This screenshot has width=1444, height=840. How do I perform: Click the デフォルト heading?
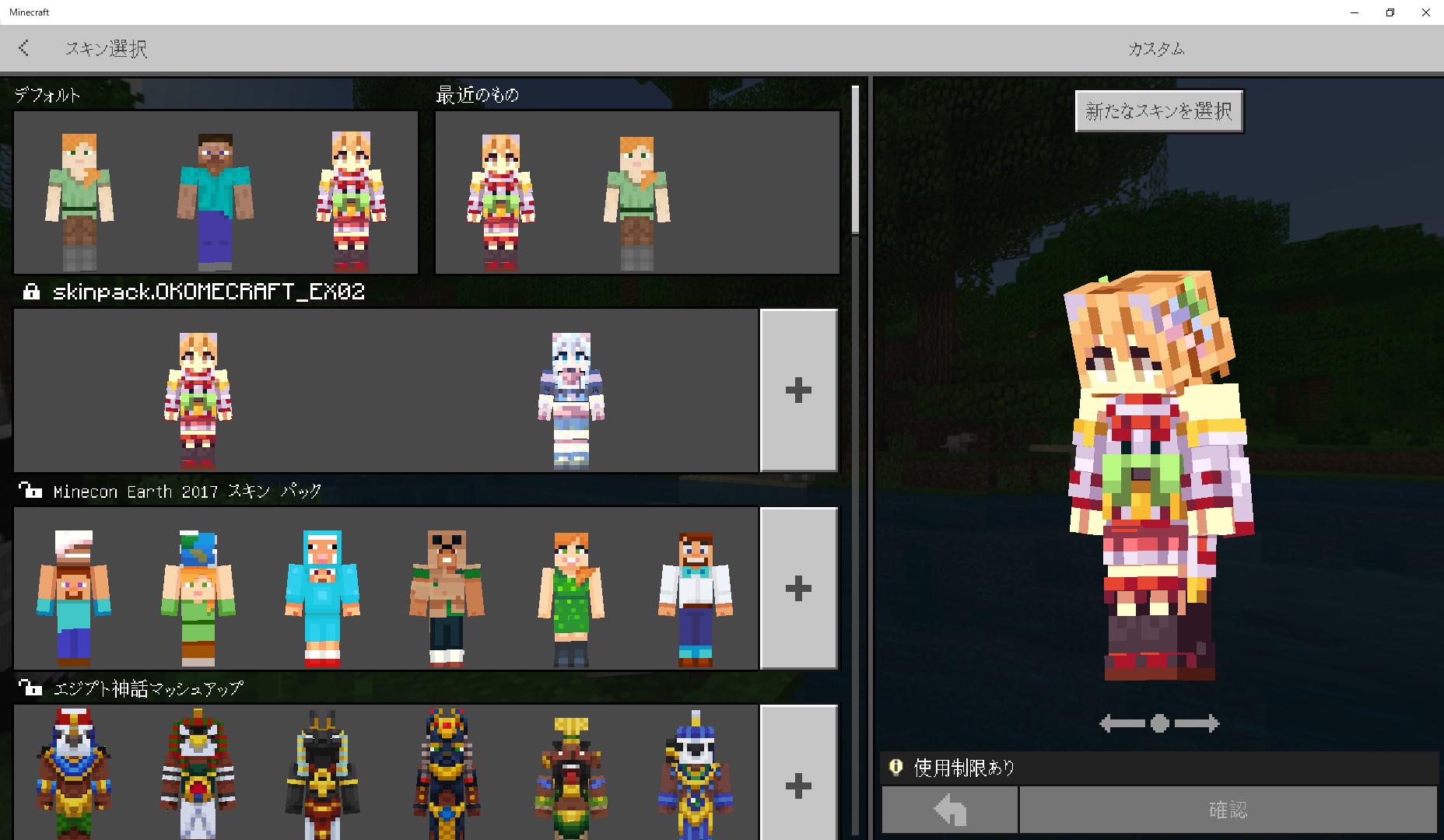click(x=47, y=95)
